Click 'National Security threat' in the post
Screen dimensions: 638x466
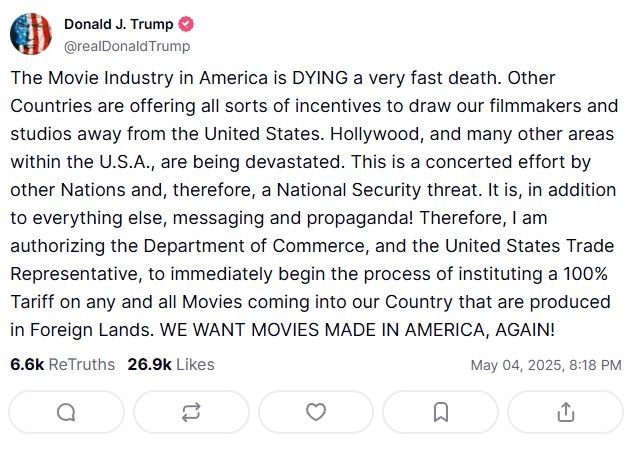[377, 190]
